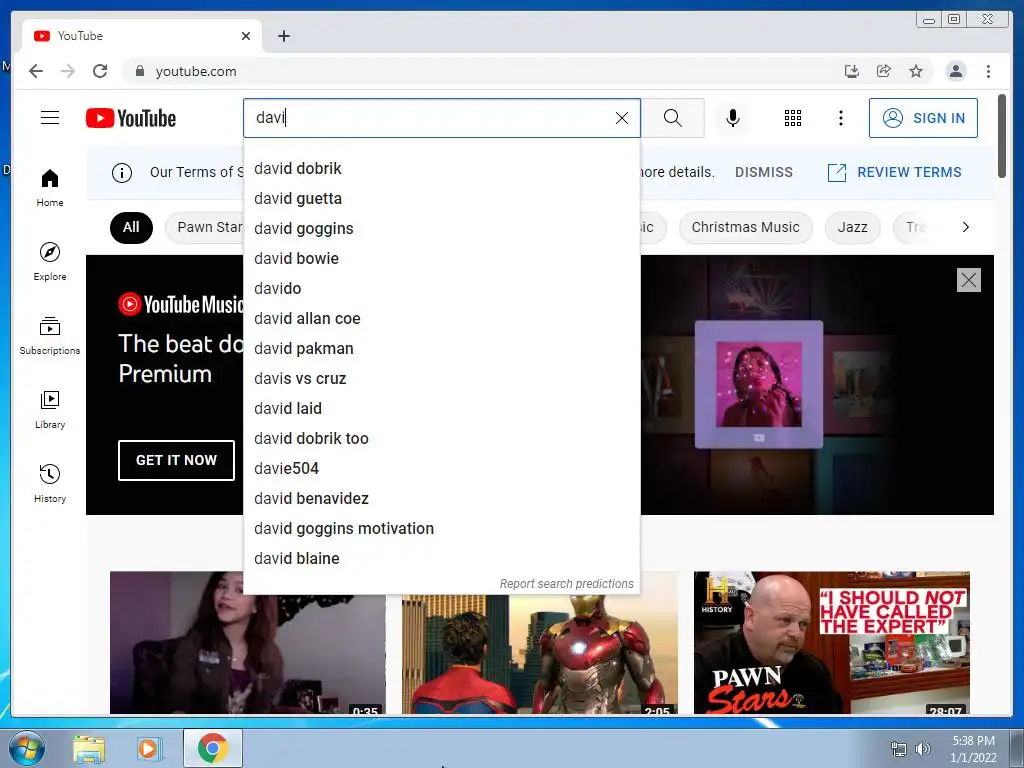Open Library in sidebar
Image resolution: width=1024 pixels, height=768 pixels.
[x=50, y=409]
